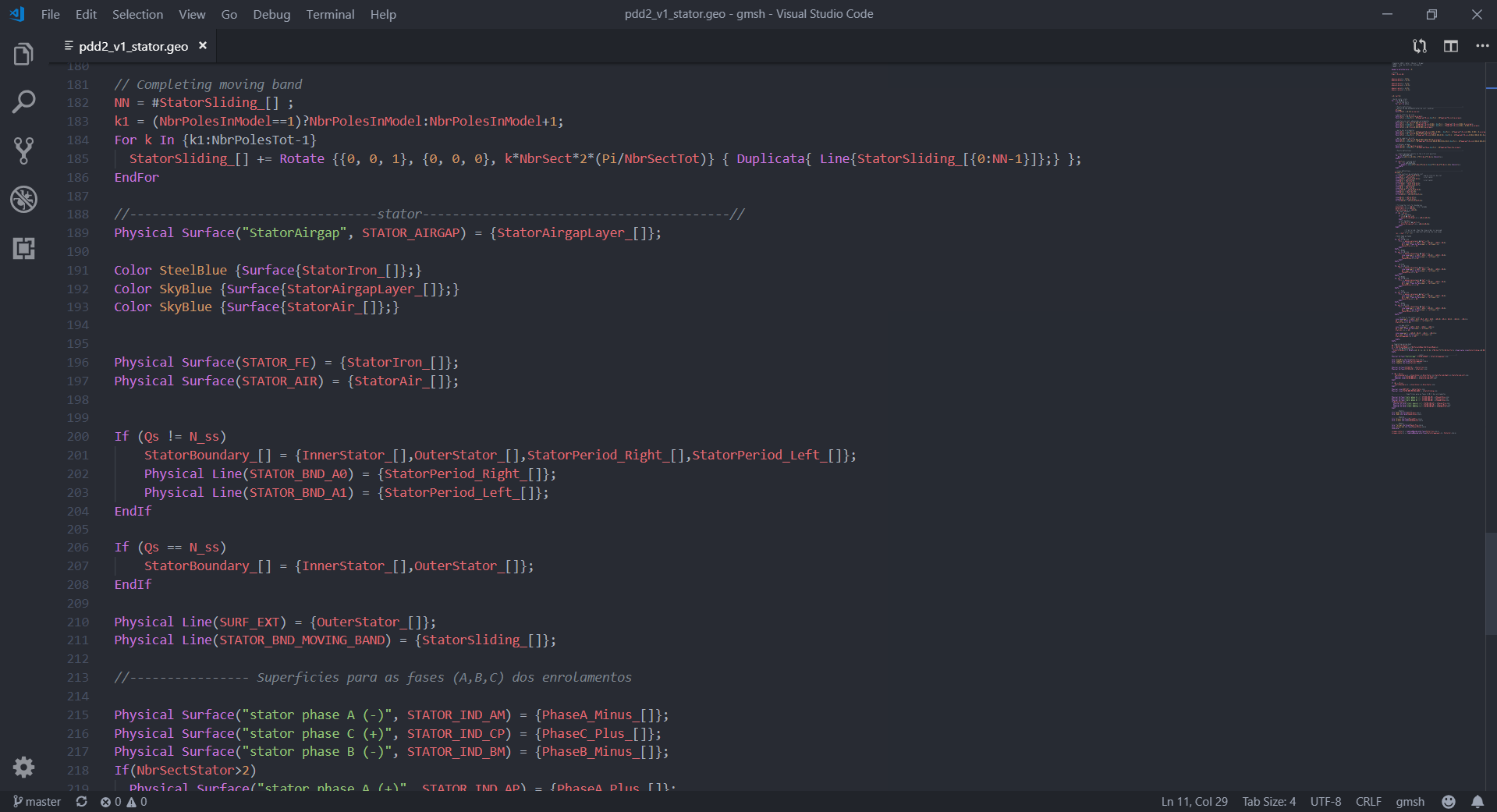Click the STATOR_FE identifier on line 196
1497x812 pixels.
coord(275,362)
